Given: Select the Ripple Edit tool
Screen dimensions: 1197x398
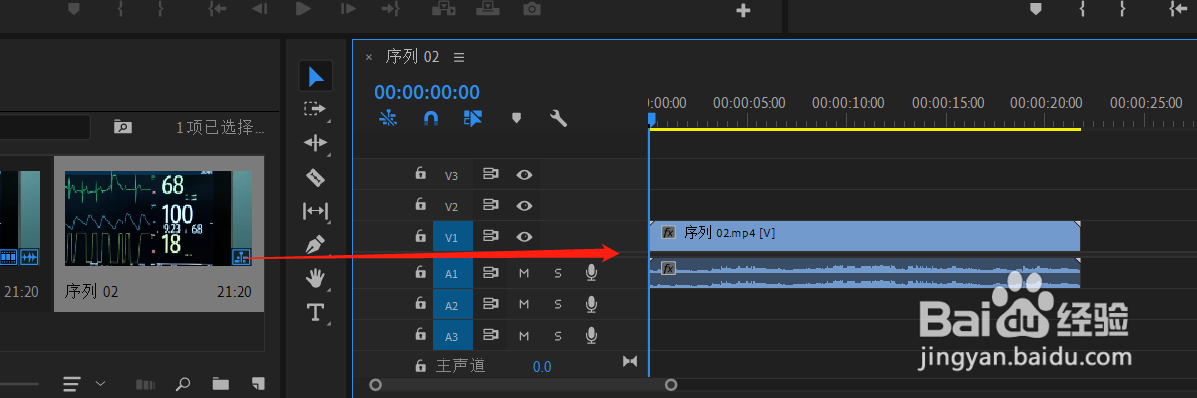Looking at the screenshot, I should [315, 143].
